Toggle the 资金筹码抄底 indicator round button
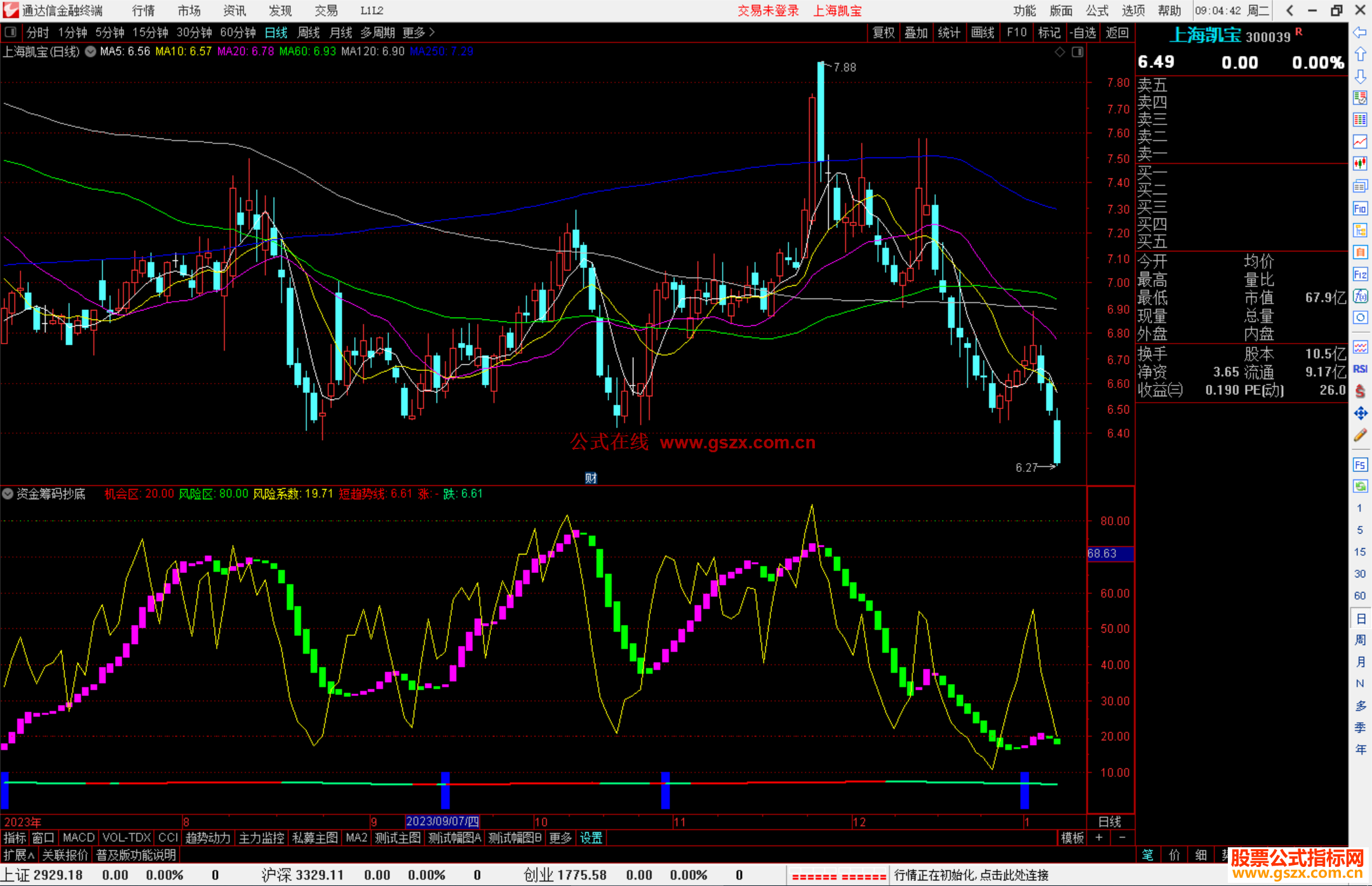This screenshot has height=886, width=1372. pyautogui.click(x=8, y=493)
